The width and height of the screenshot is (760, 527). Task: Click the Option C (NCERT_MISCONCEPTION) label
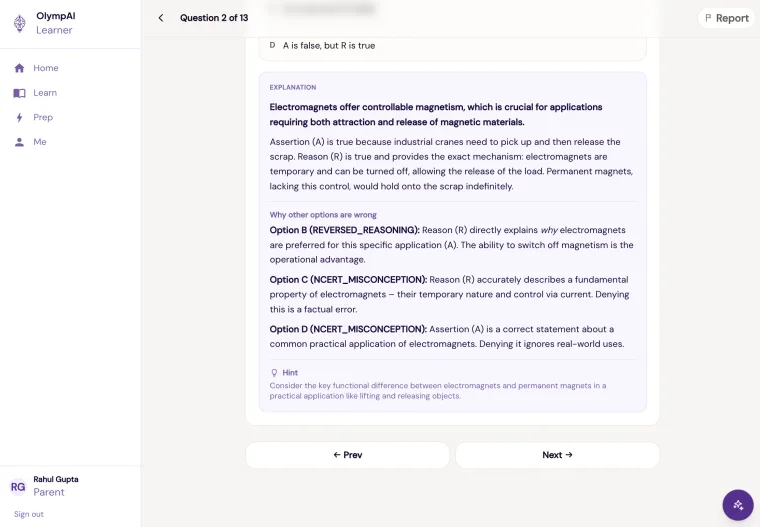348,280
